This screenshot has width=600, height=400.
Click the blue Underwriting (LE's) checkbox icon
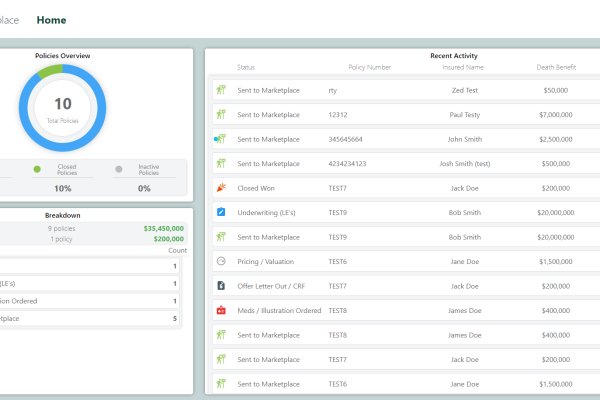coord(221,212)
